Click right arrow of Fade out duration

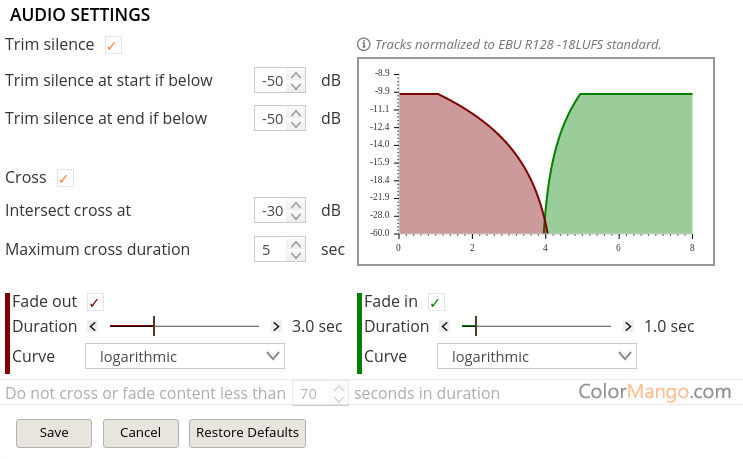[276, 327]
